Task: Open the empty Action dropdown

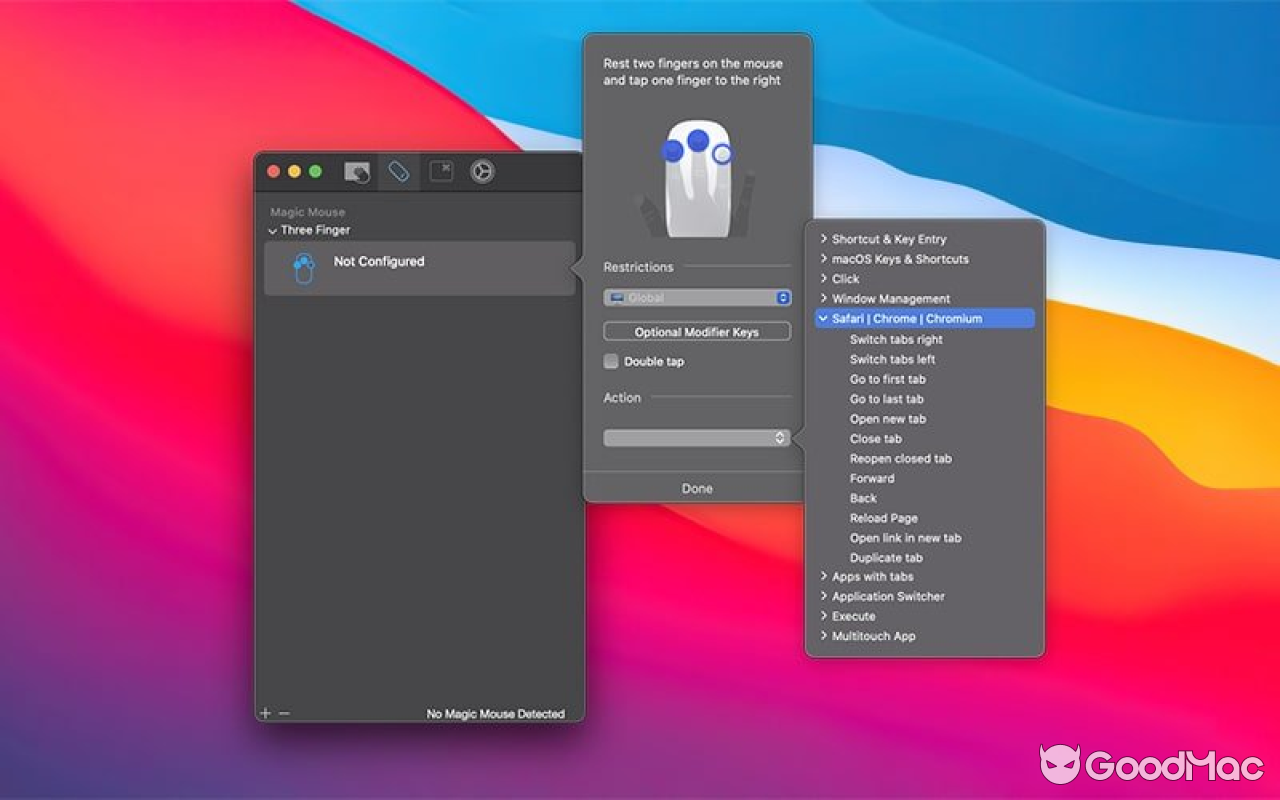Action: 697,437
